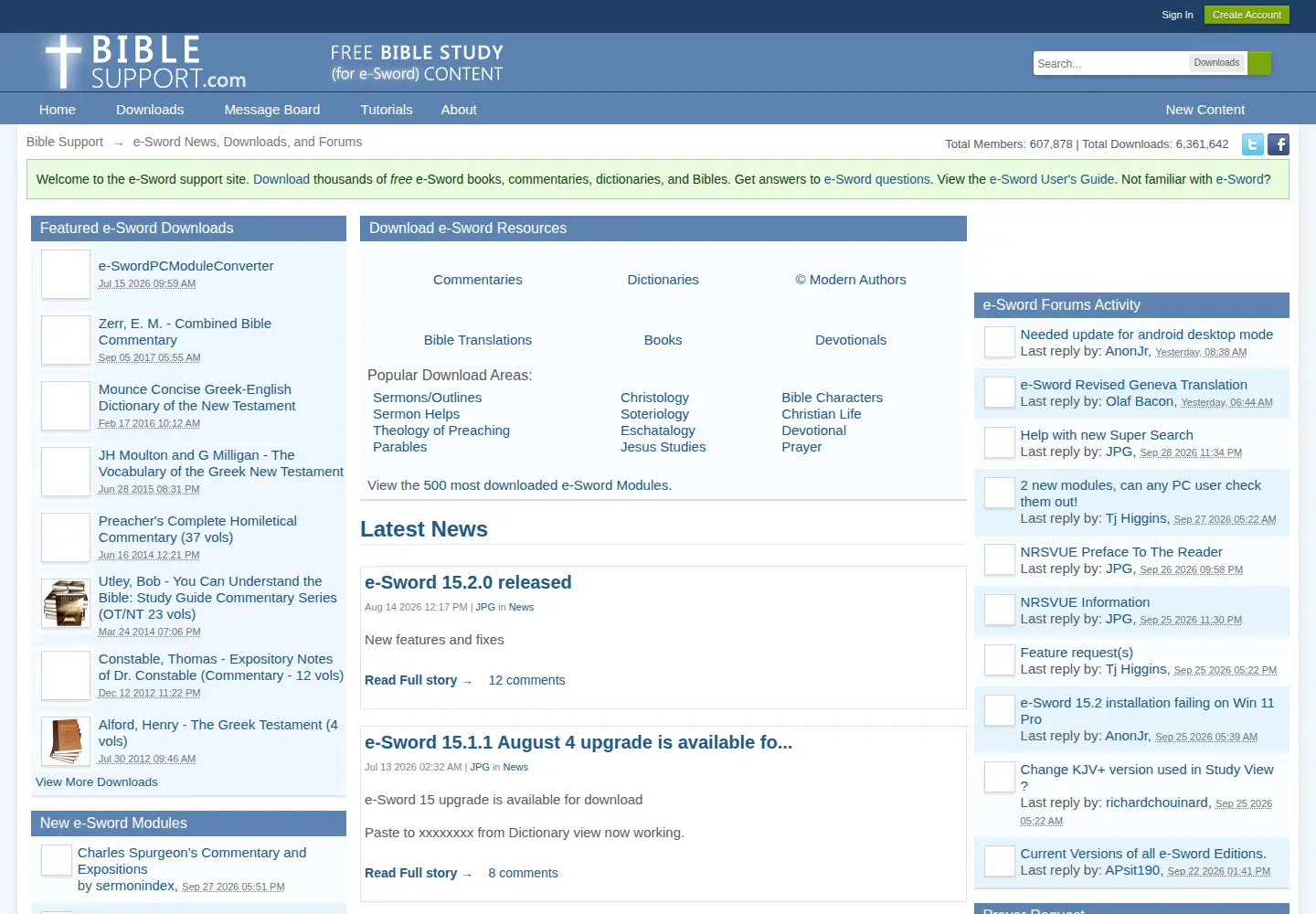The height and width of the screenshot is (914, 1316).
Task: Open the Tutorials menu item
Action: pos(387,110)
